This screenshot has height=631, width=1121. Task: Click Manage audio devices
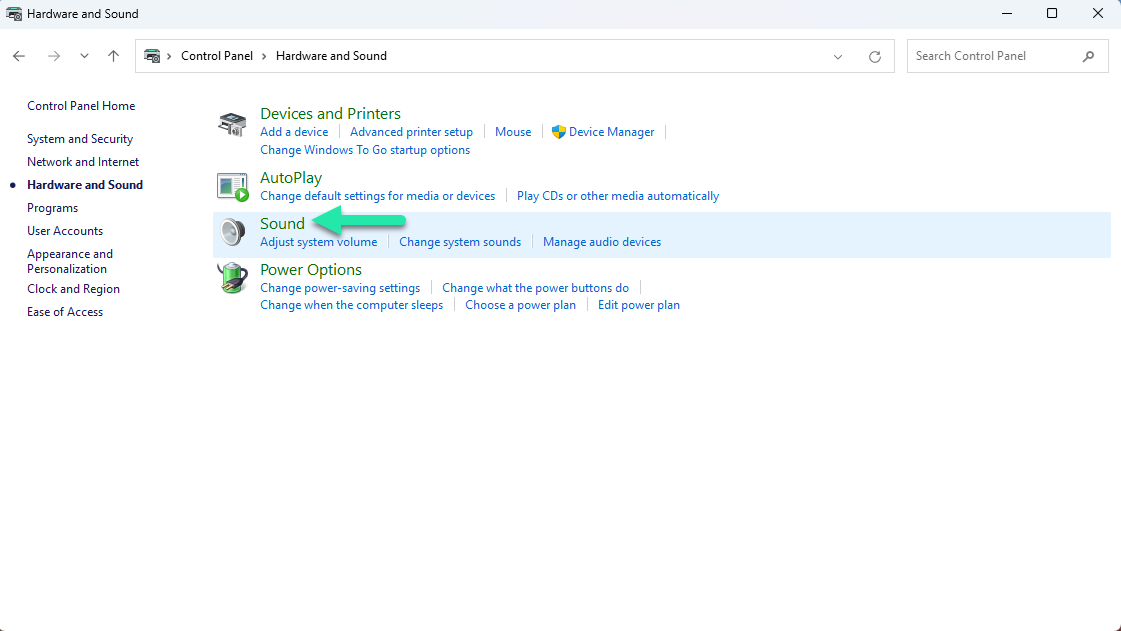coord(602,241)
